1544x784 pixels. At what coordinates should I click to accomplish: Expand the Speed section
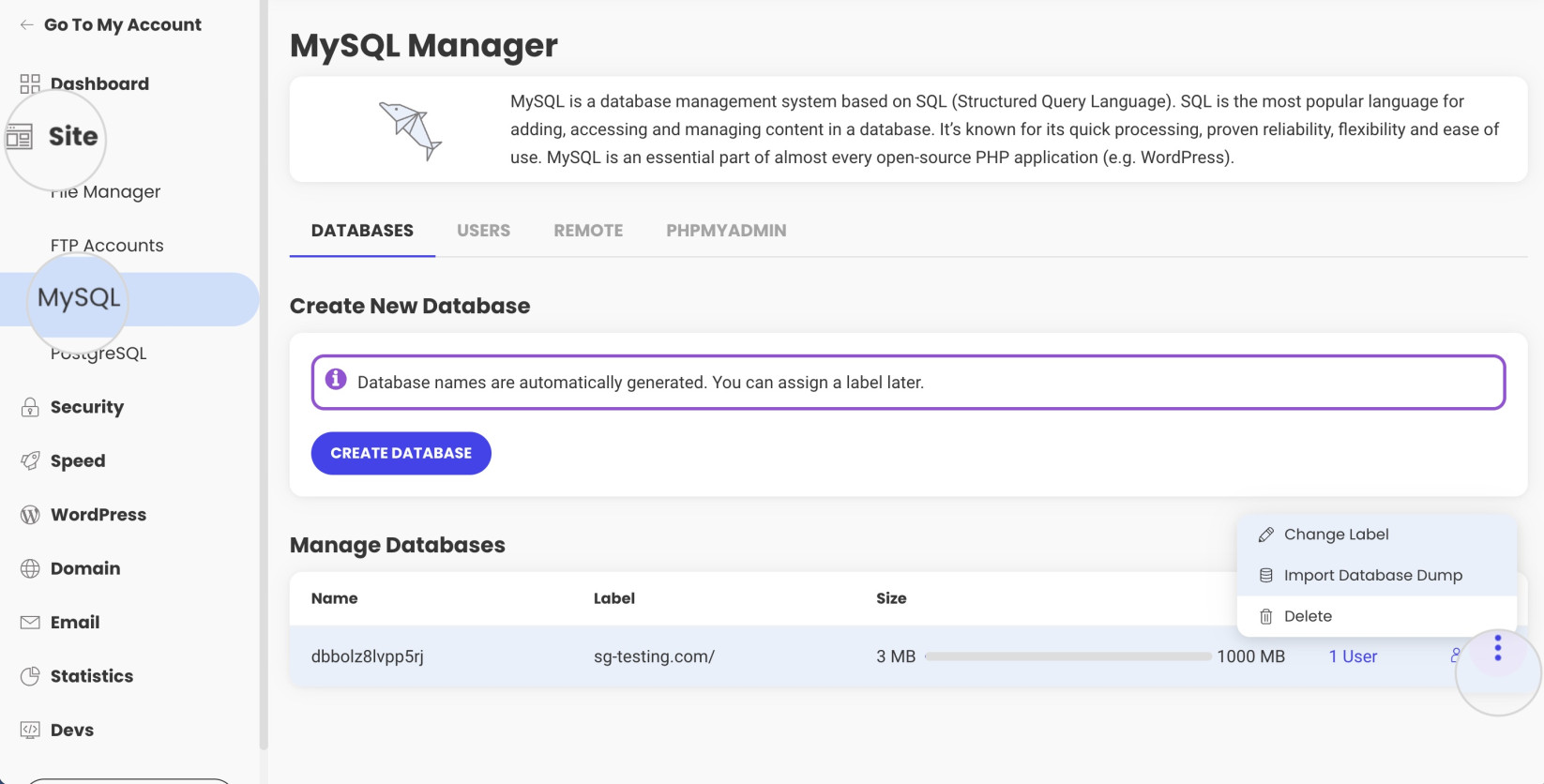78,460
